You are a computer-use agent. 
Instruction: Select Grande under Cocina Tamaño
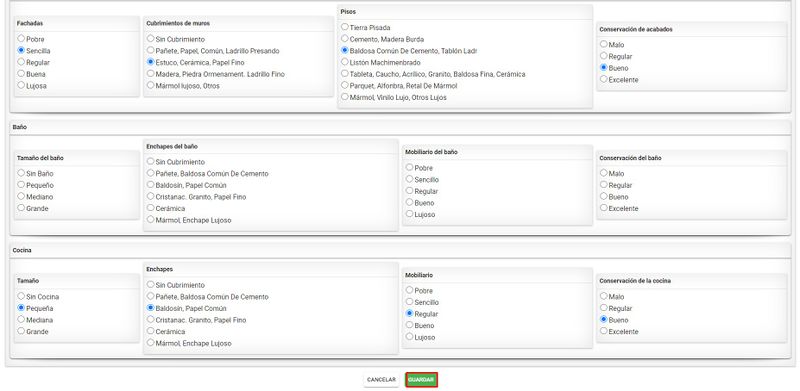coord(21,331)
